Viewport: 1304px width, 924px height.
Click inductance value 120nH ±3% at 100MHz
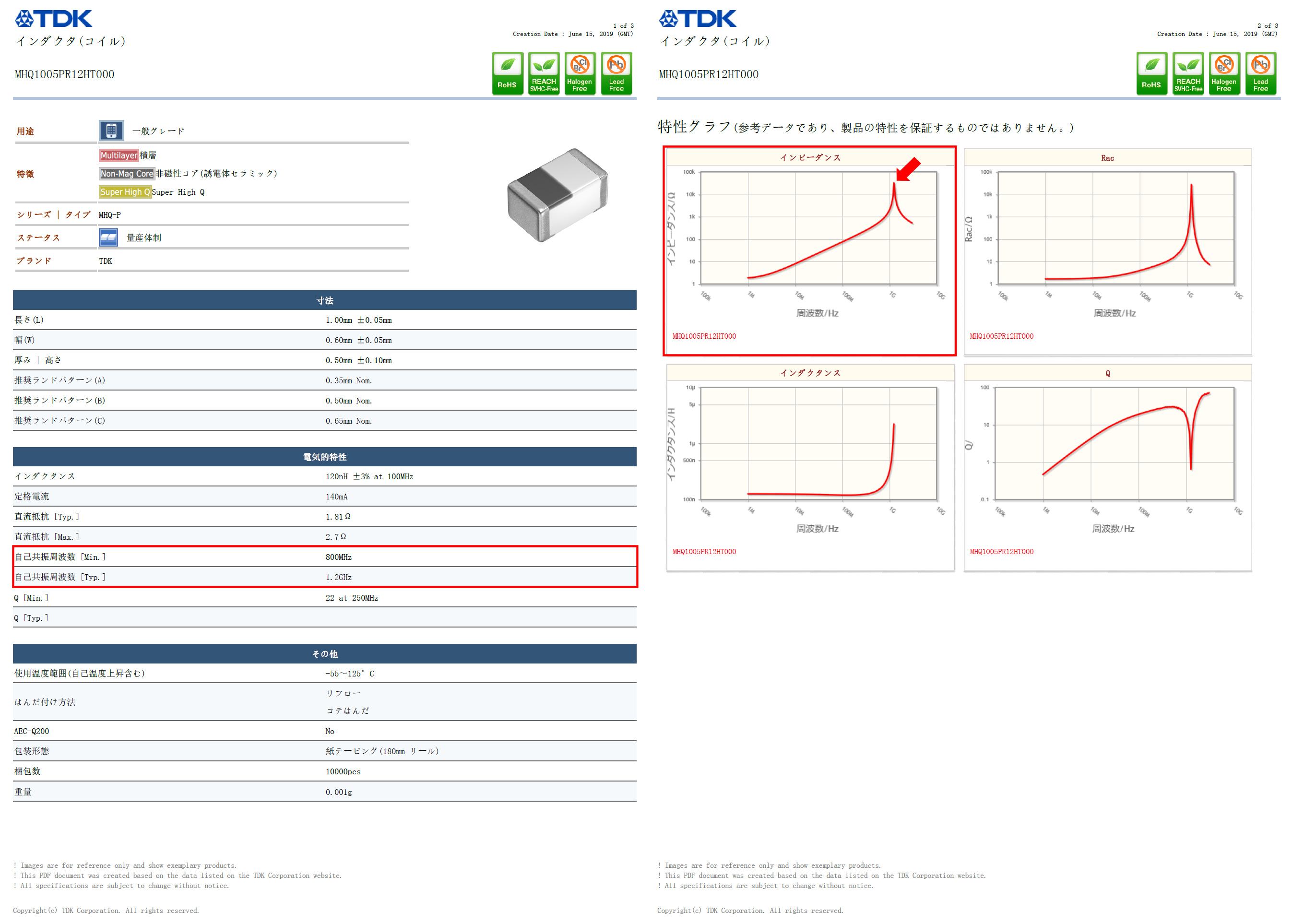click(x=369, y=477)
